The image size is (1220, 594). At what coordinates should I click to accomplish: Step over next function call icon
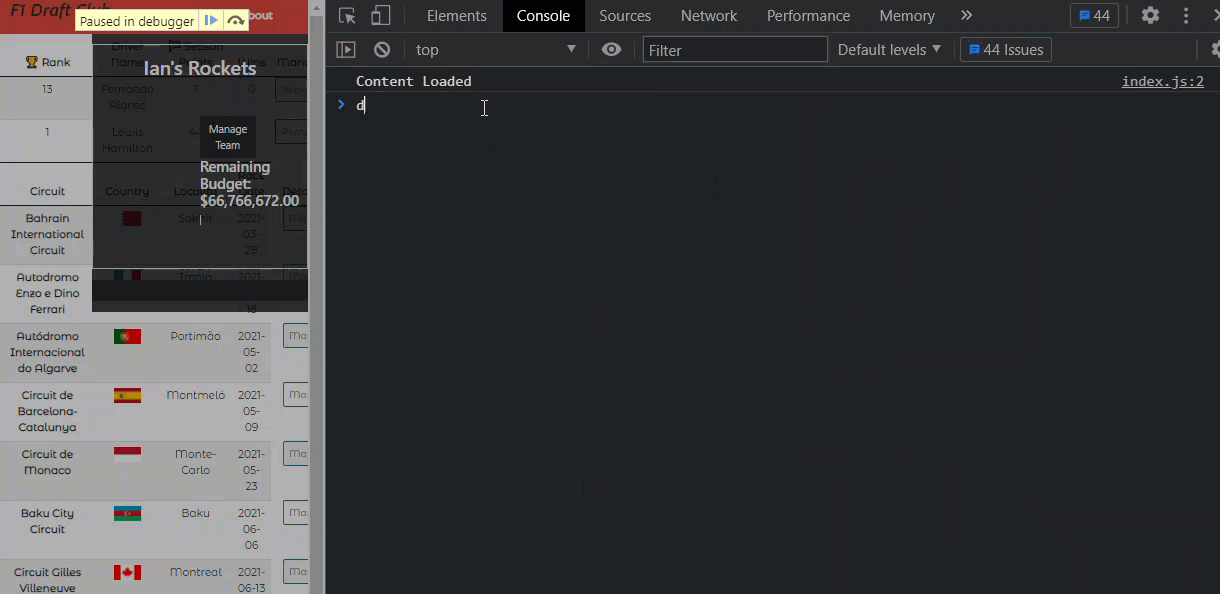tap(236, 20)
